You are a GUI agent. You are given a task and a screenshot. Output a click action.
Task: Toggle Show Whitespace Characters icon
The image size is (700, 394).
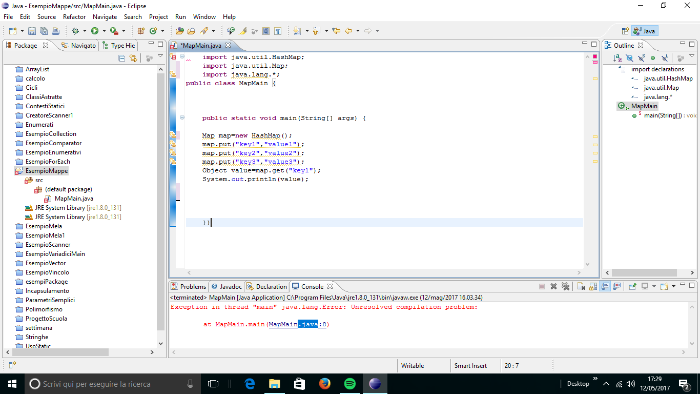coord(278,31)
